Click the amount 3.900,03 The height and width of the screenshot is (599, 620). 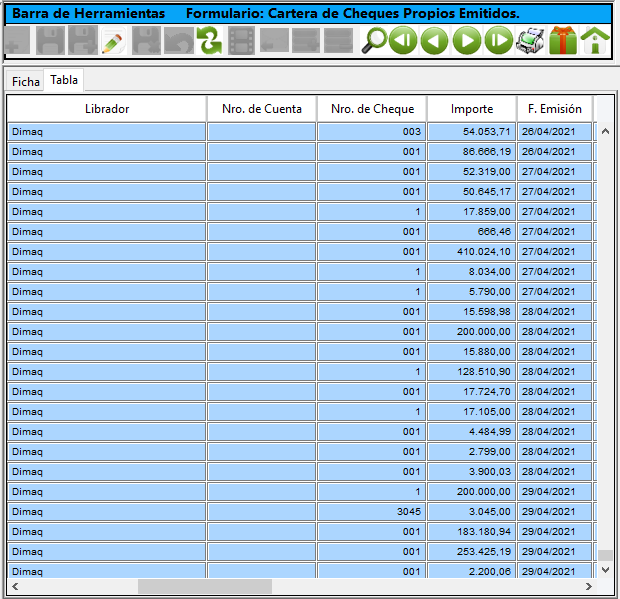(x=490, y=472)
